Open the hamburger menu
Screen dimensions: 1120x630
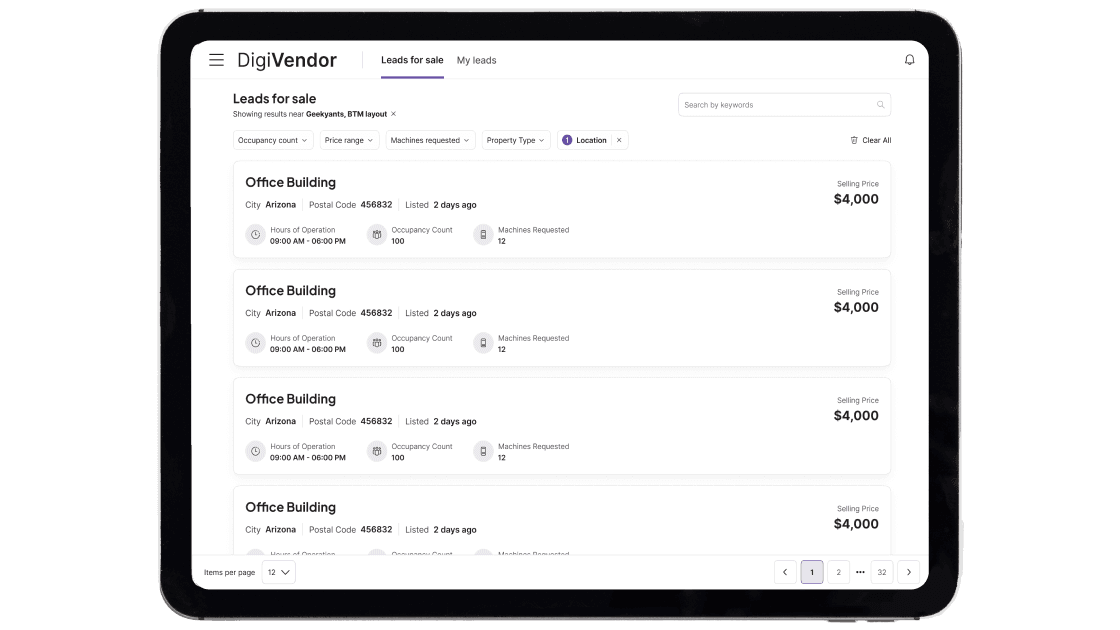click(216, 60)
